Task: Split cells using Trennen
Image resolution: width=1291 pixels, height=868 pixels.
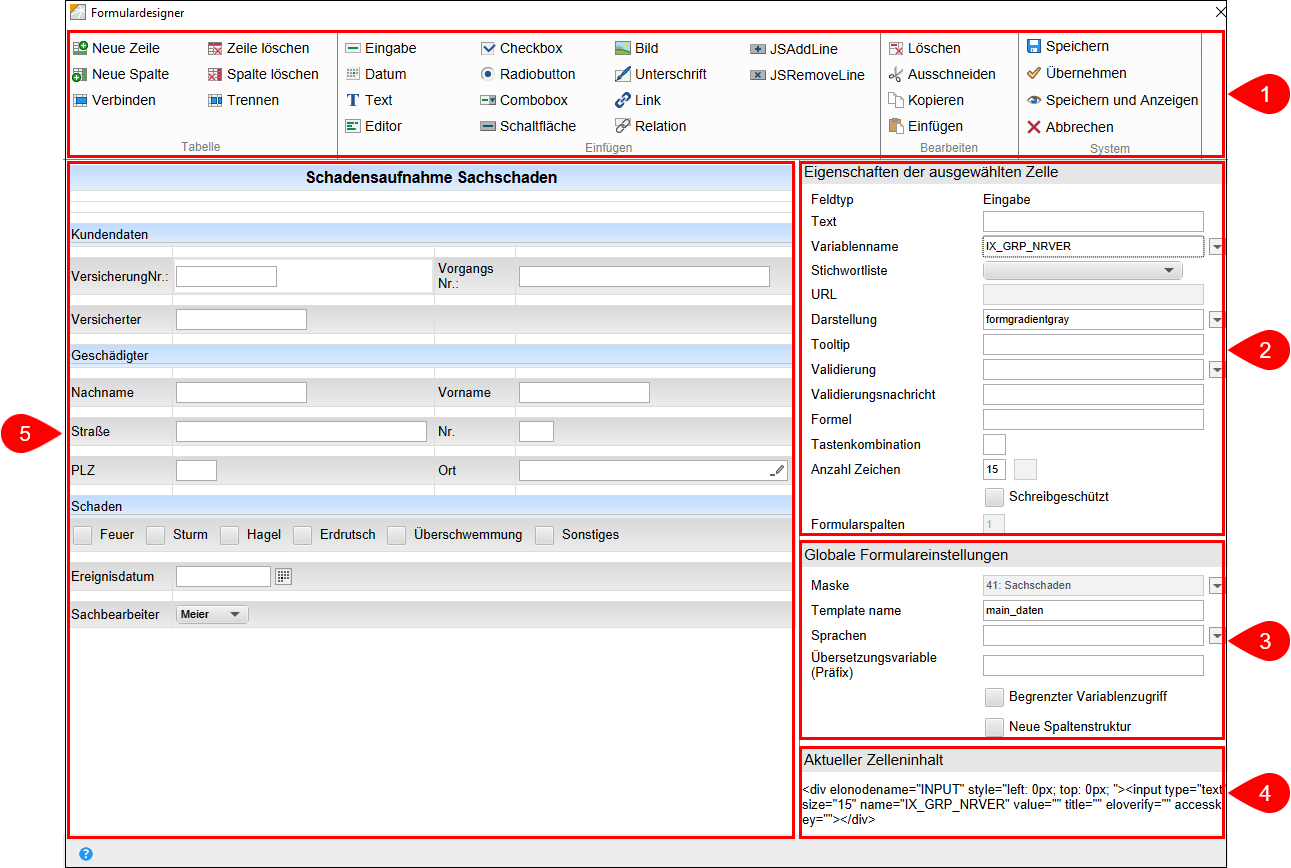Action: (x=243, y=100)
